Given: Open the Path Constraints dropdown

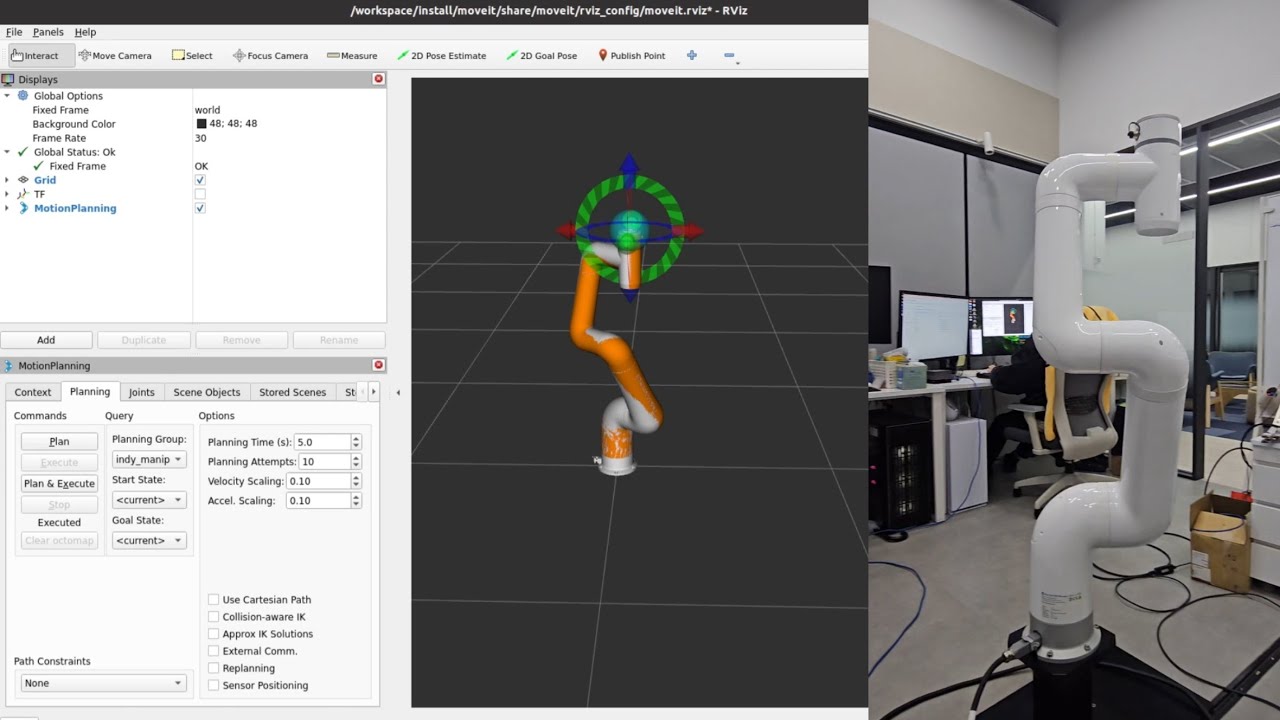Looking at the screenshot, I should point(103,683).
